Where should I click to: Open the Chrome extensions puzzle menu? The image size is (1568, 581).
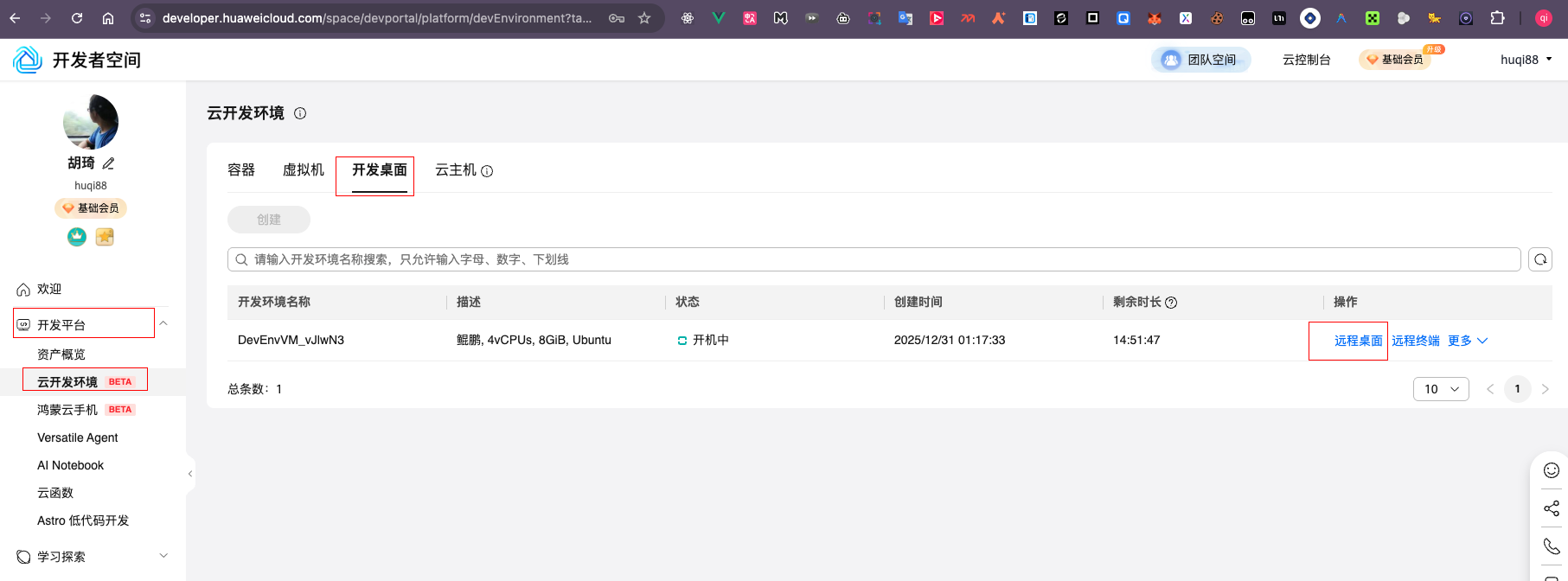[1497, 18]
